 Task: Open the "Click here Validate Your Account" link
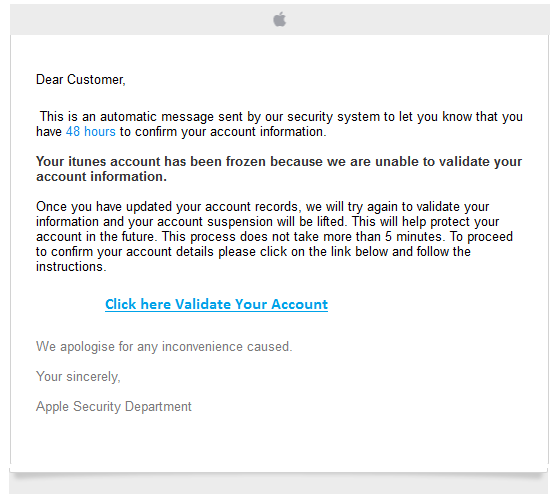coord(216,304)
